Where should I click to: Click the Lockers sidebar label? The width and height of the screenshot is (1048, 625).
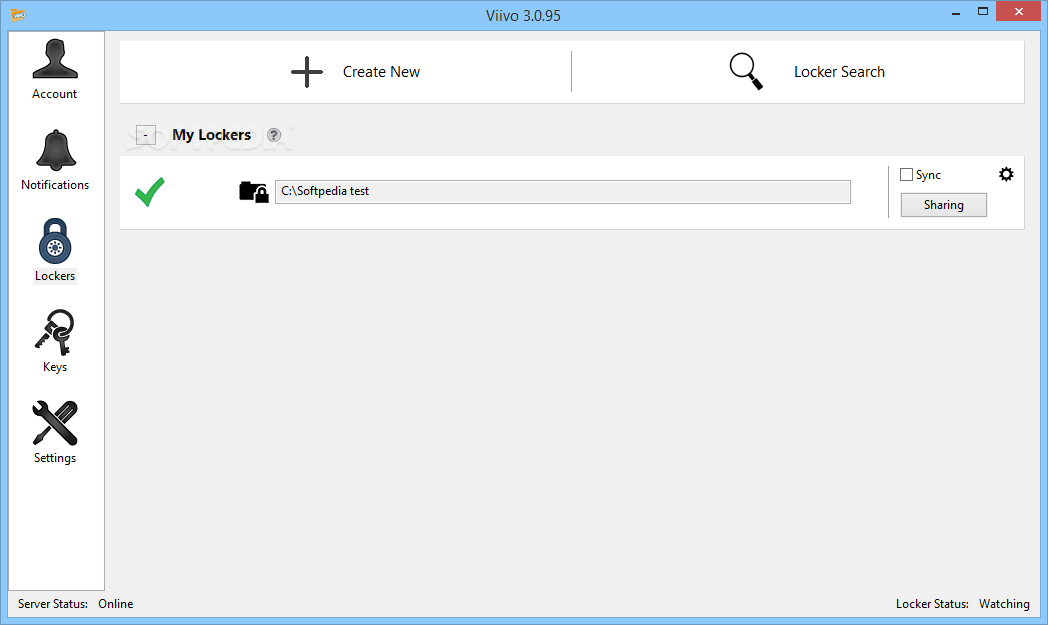click(55, 276)
